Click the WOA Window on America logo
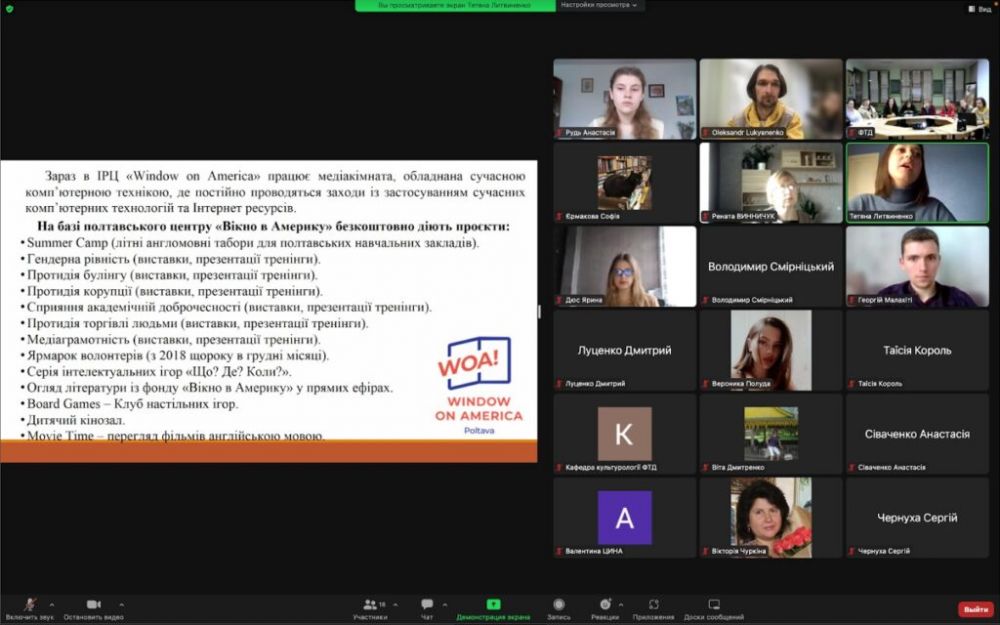This screenshot has height=625, width=1000. click(x=479, y=385)
